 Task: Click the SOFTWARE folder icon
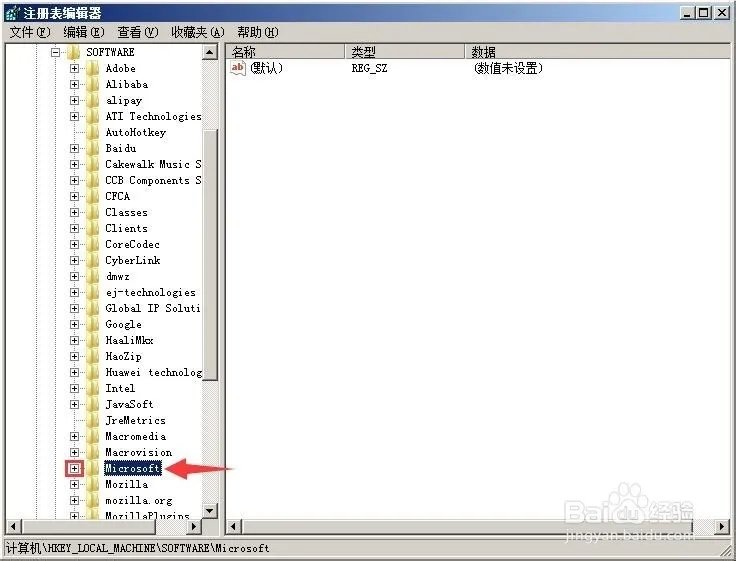click(x=74, y=52)
